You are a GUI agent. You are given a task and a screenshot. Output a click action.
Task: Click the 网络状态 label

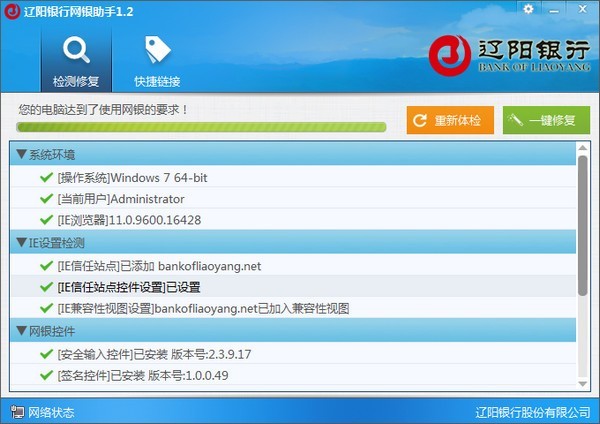[51, 412]
